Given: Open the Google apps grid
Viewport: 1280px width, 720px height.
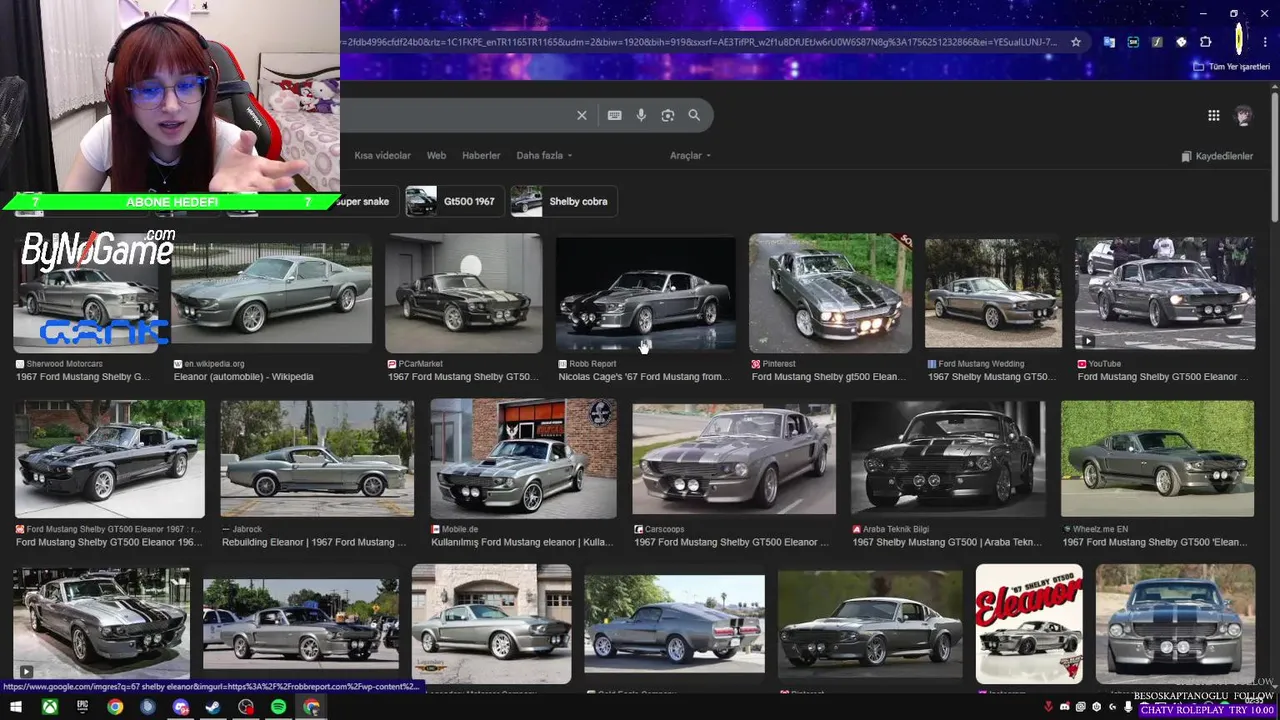Looking at the screenshot, I should 1213,115.
